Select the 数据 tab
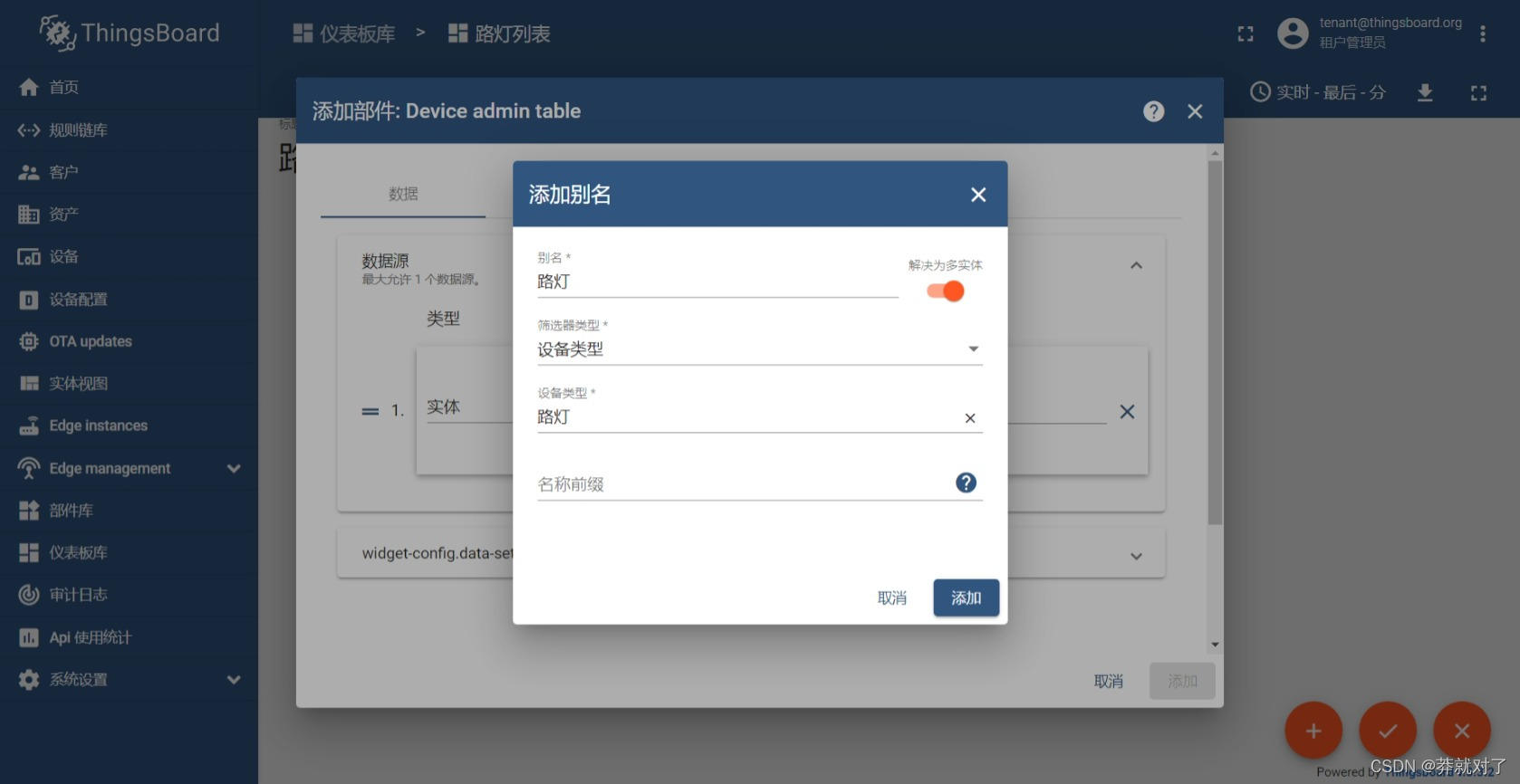Viewport: 1520px width, 784px height. click(403, 194)
